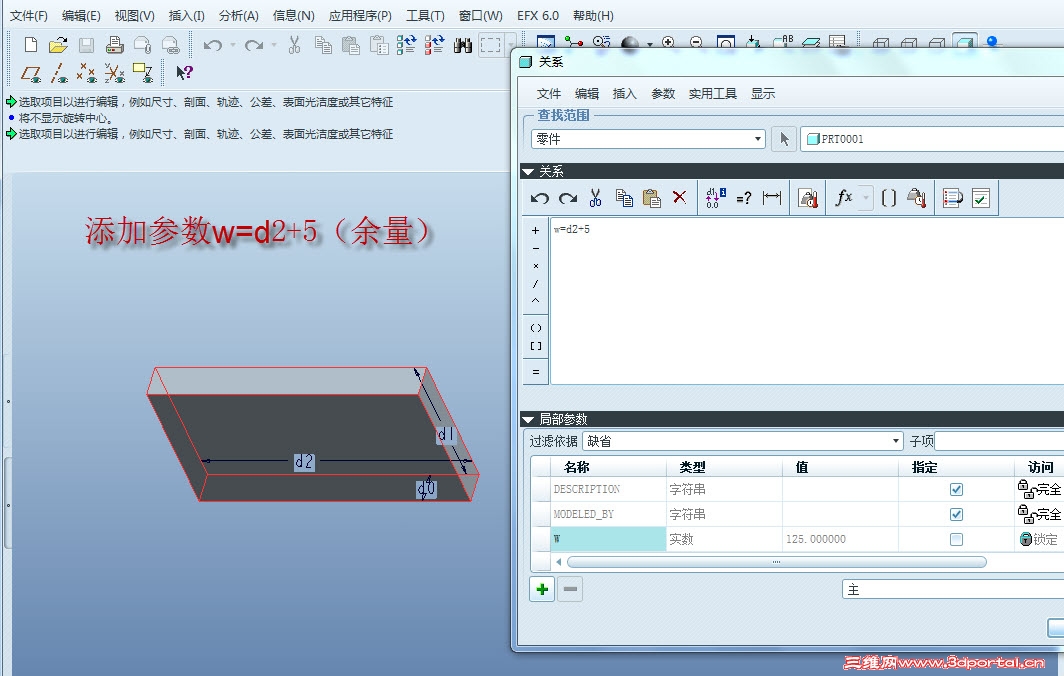Select the d1 dimension on model
This screenshot has height=676, width=1064.
[x=446, y=434]
